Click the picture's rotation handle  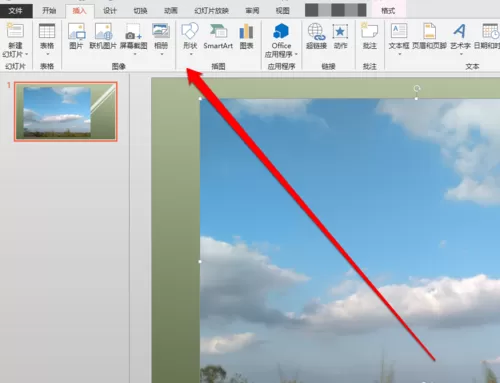417,88
